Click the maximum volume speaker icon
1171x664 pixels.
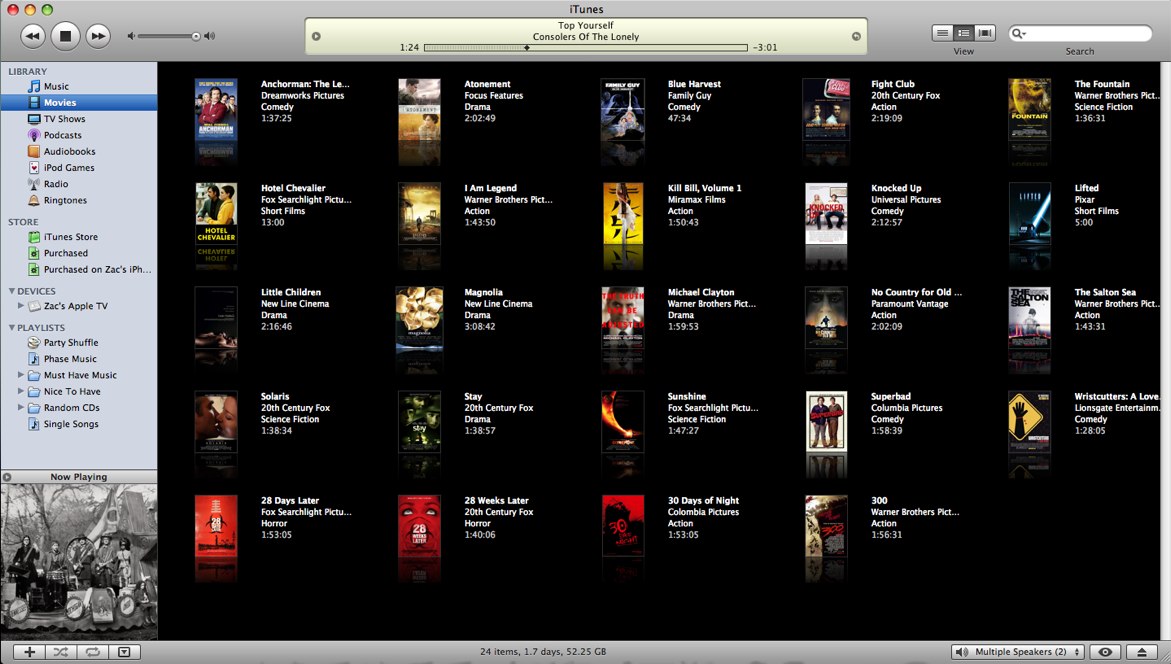(210, 36)
